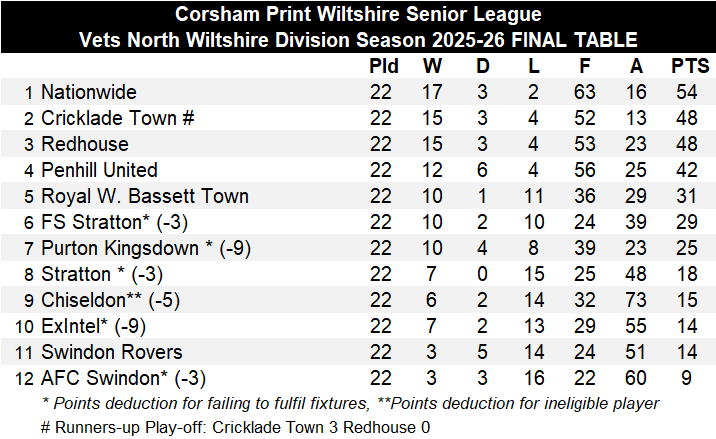Click Nationwide's 54 points value
The height and width of the screenshot is (439, 716).
(x=687, y=92)
